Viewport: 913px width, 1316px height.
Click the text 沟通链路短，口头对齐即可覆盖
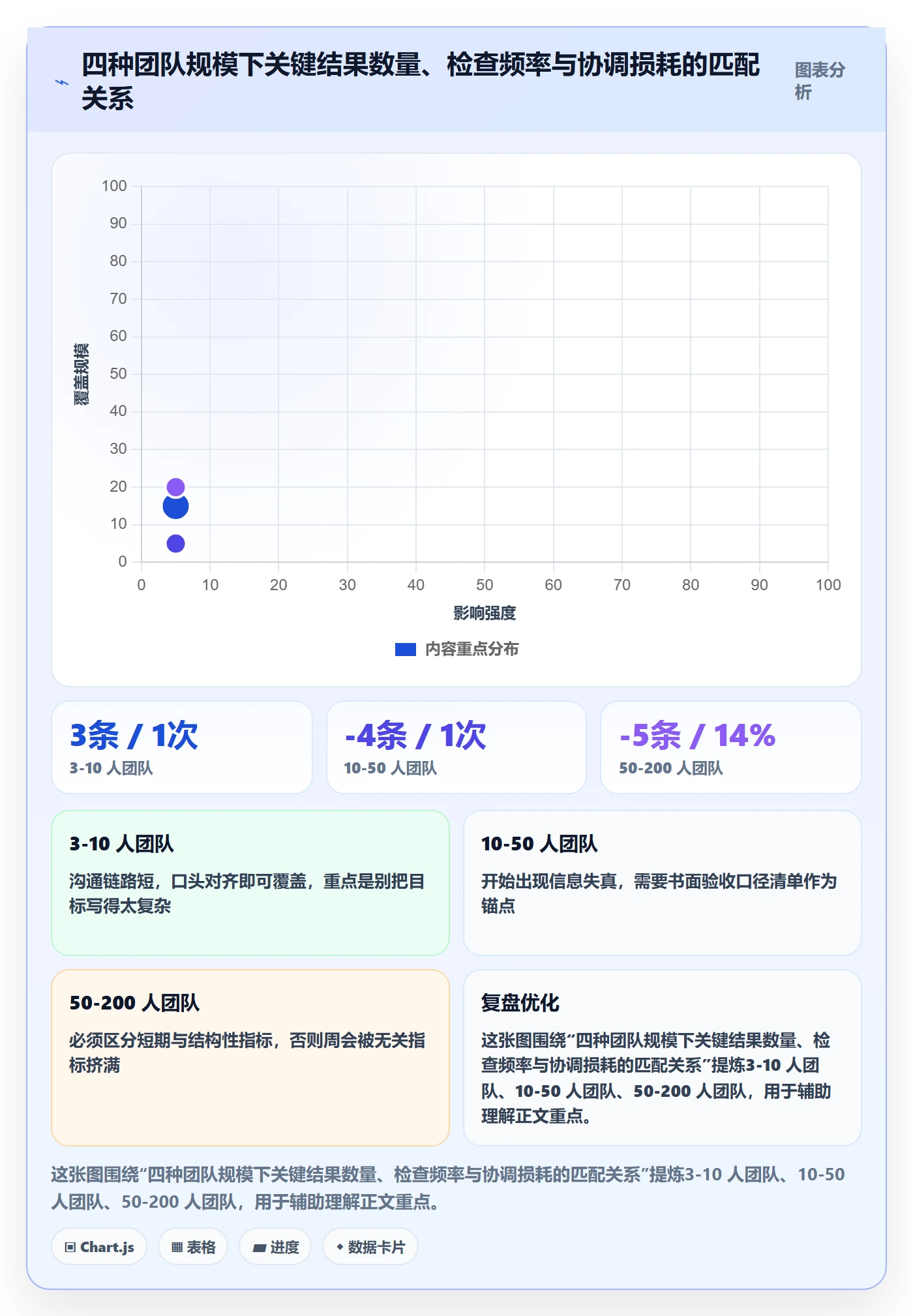[x=188, y=882]
